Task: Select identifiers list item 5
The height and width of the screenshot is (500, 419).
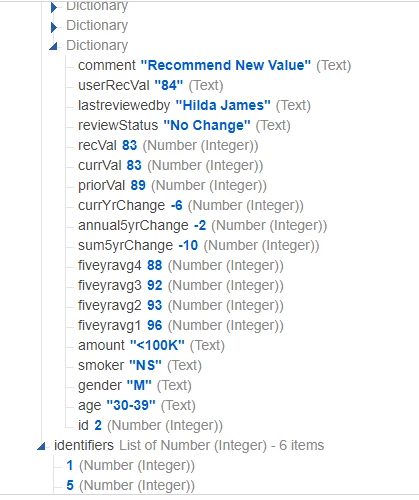Action: coord(130,485)
